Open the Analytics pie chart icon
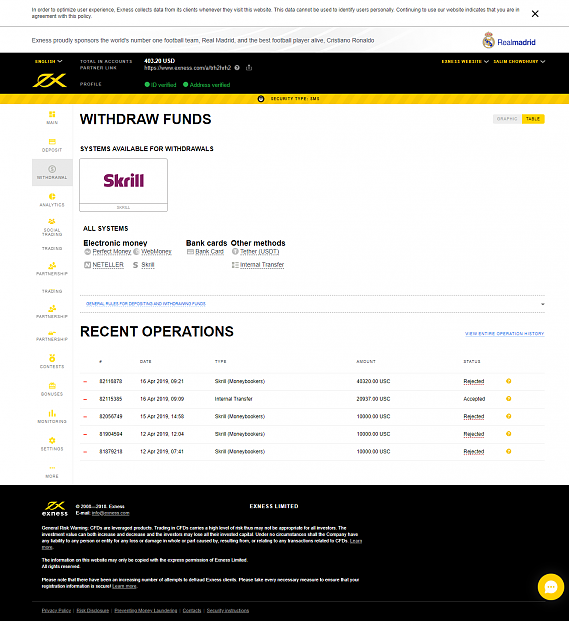Viewport: 569px width, 625px height. (52, 196)
